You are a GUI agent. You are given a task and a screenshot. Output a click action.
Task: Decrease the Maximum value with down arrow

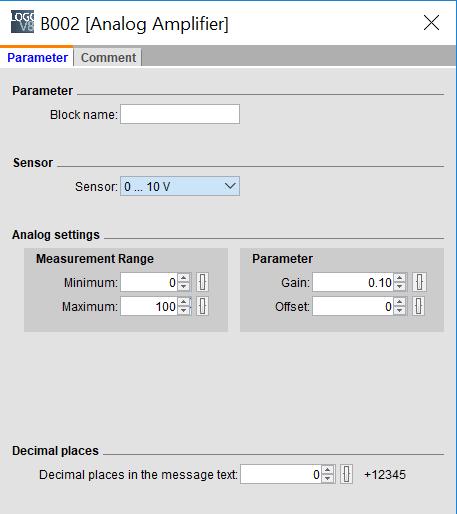pyautogui.click(x=184, y=311)
